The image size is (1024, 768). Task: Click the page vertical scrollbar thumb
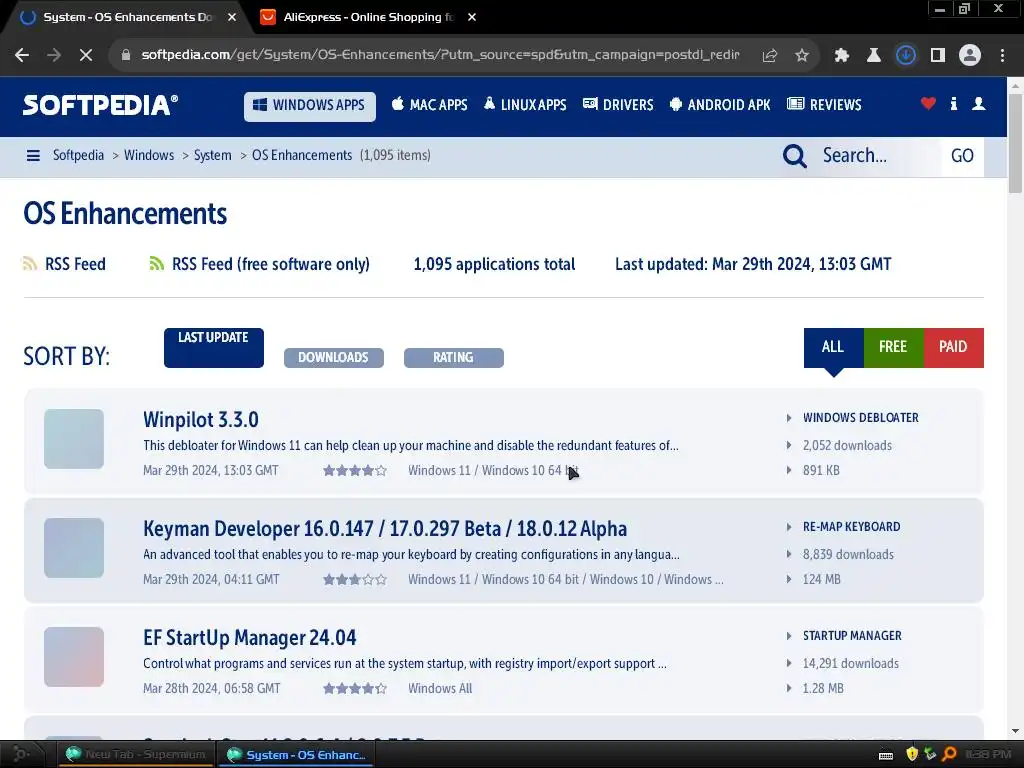pos(1015,144)
